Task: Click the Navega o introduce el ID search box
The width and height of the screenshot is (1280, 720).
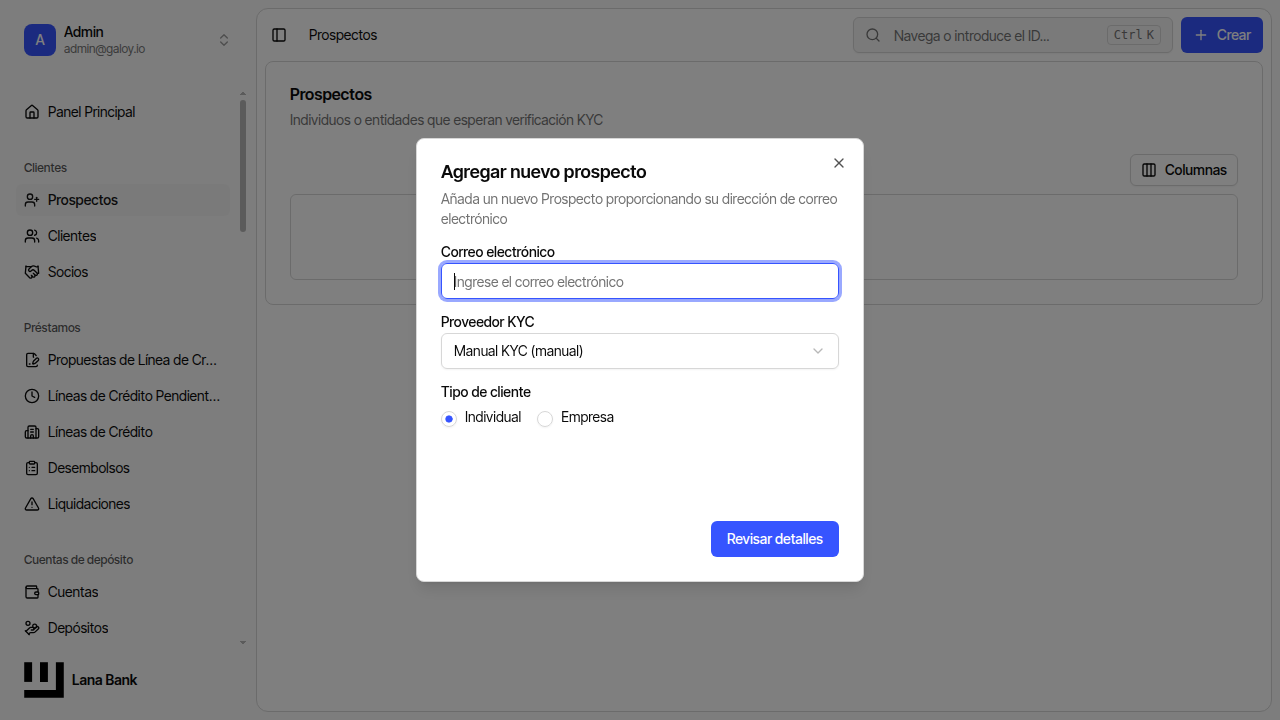Action: tap(1013, 35)
